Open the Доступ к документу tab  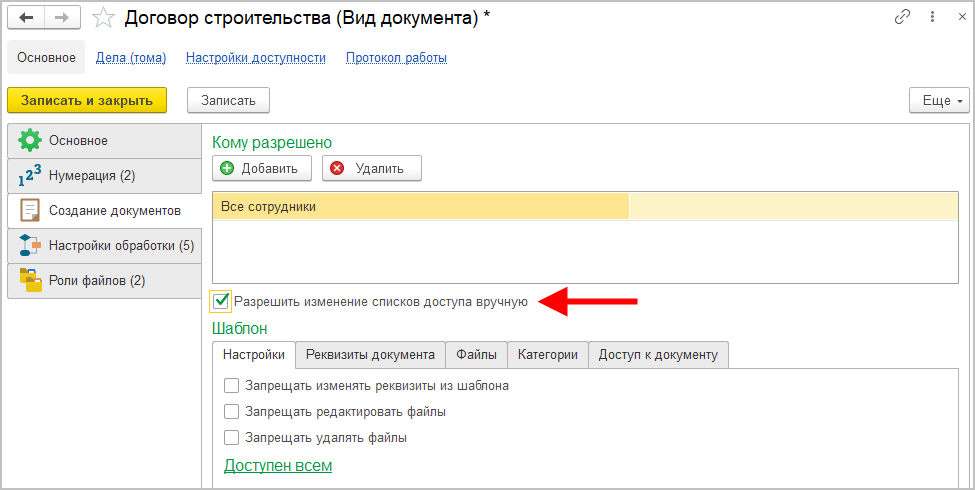(658, 354)
